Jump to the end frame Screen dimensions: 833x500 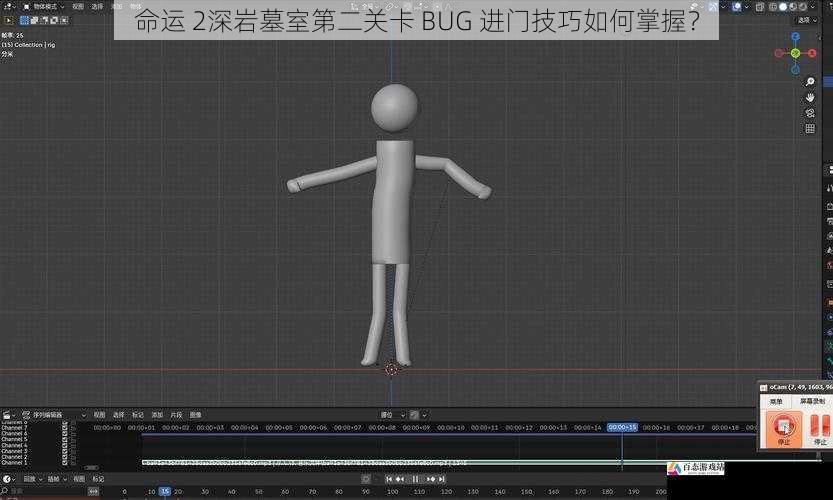click(x=441, y=479)
